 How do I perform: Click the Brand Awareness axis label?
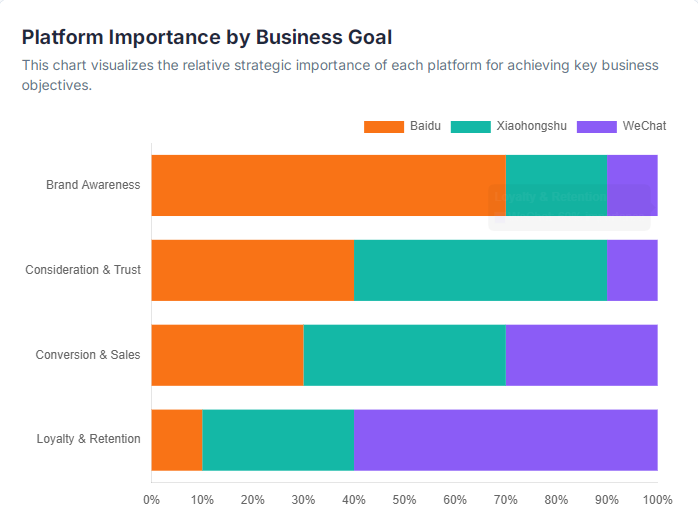pos(93,185)
